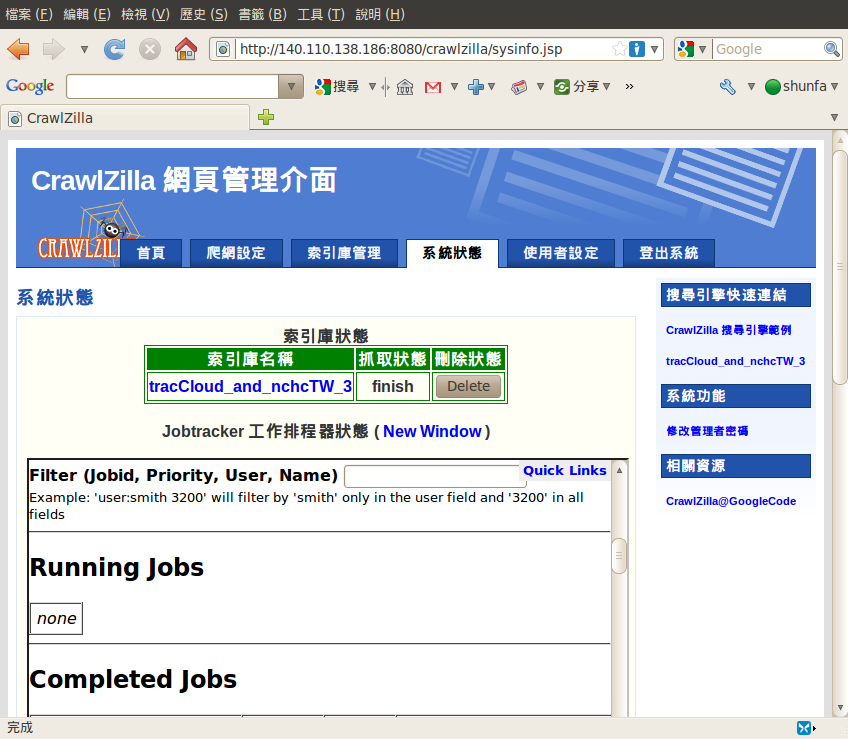Open the 檢視 (V) menu

coord(145,14)
